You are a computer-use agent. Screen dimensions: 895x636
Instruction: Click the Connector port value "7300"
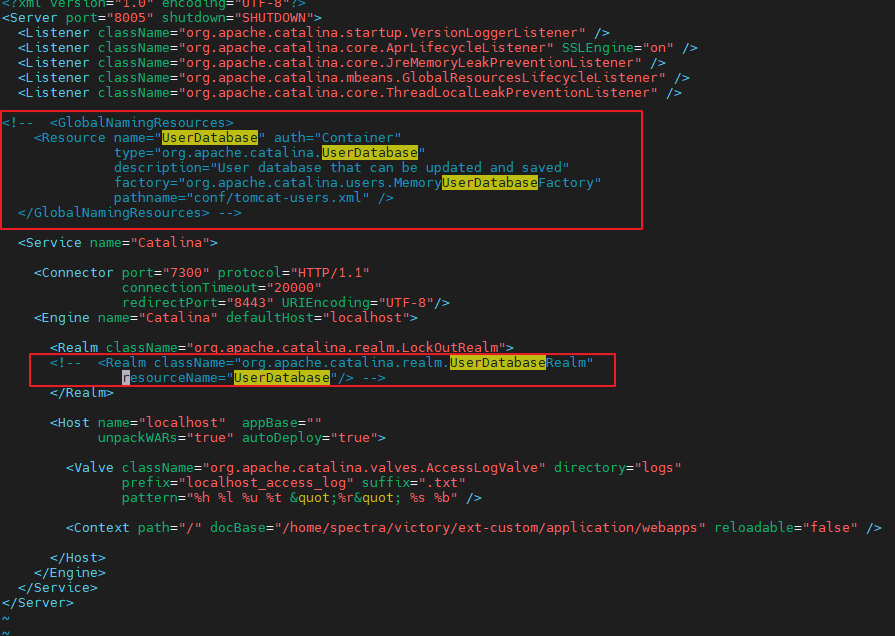[x=186, y=273]
